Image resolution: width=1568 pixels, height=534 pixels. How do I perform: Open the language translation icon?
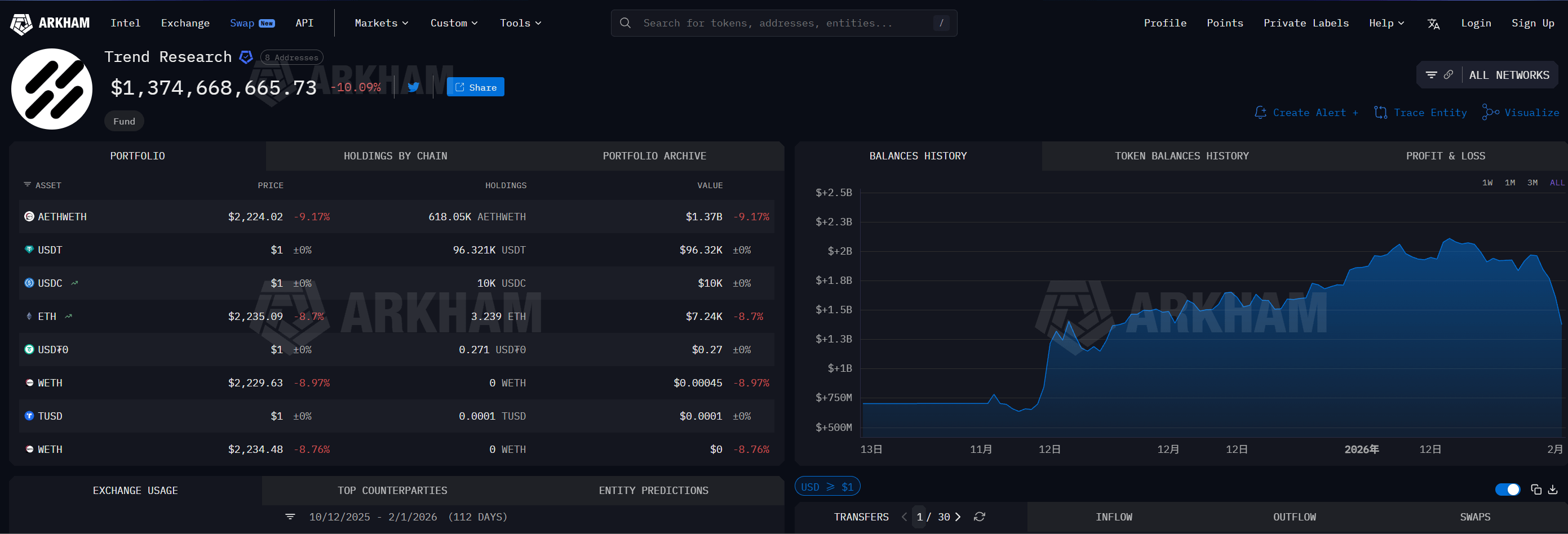pos(1433,24)
